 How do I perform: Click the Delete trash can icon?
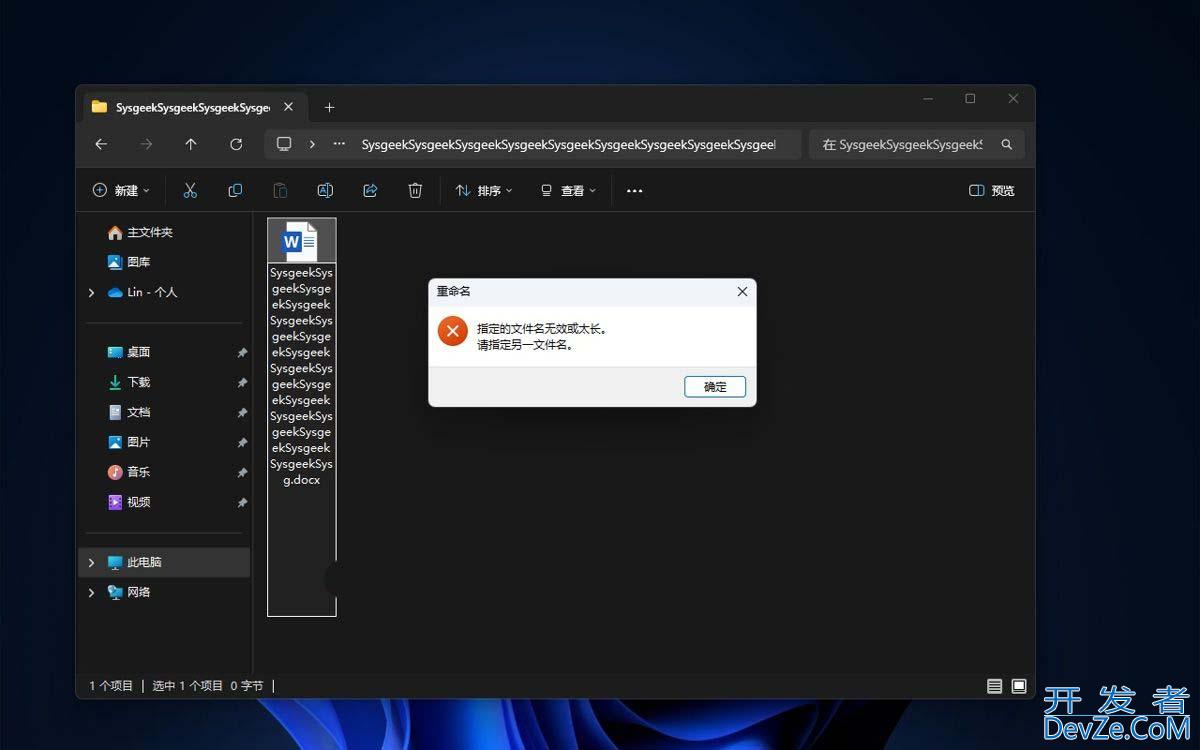click(x=415, y=190)
